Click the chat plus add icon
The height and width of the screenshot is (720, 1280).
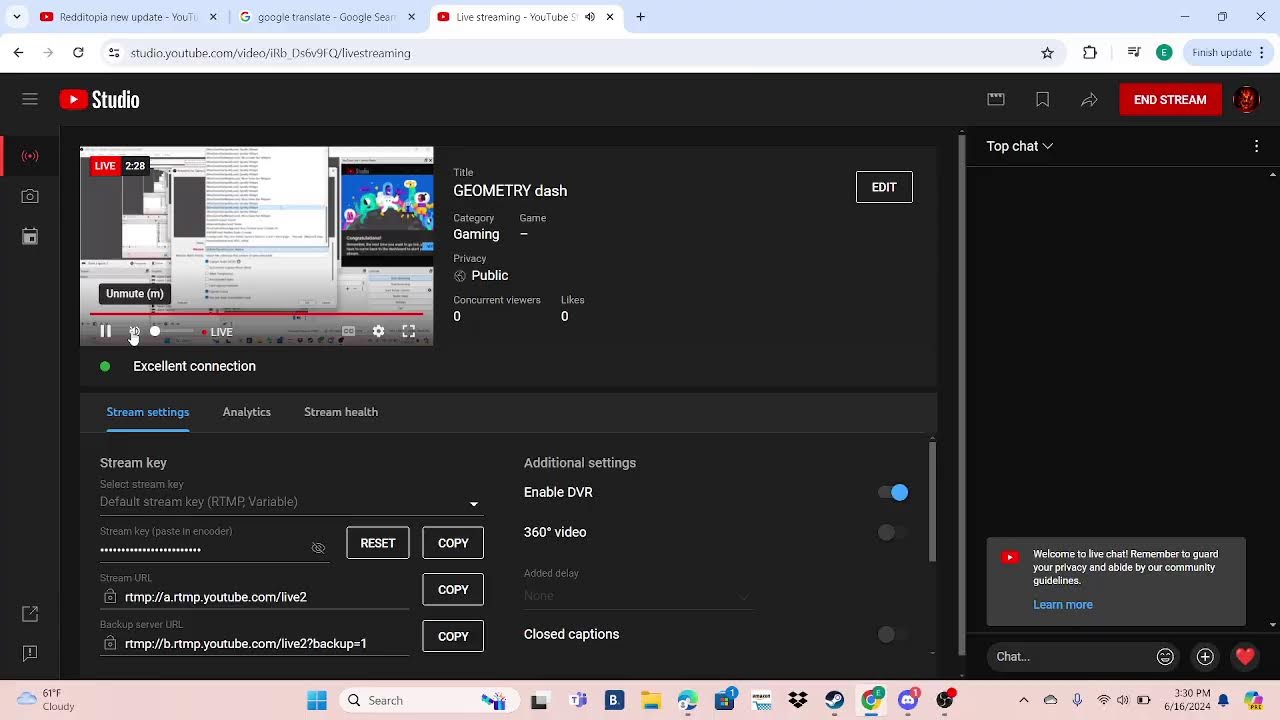(x=1205, y=657)
